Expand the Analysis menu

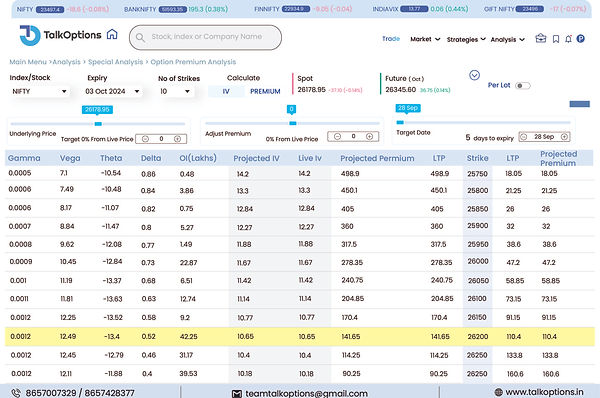[x=507, y=39]
